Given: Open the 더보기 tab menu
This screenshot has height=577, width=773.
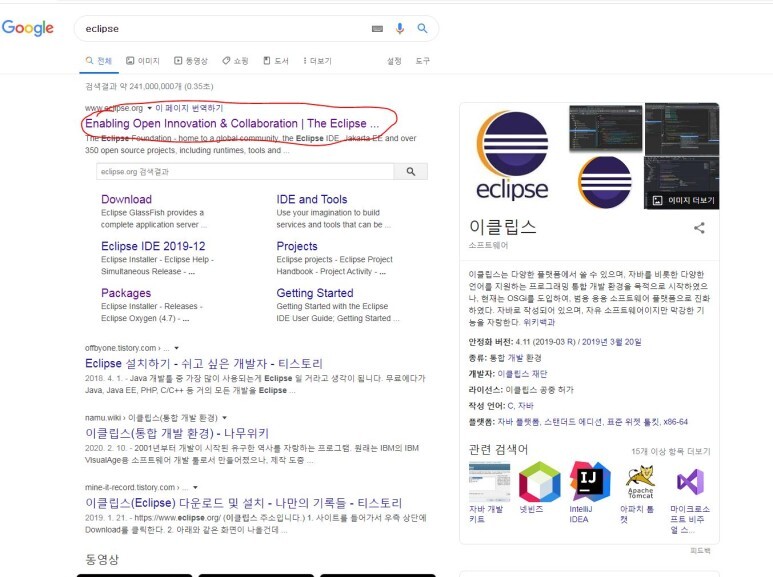Looking at the screenshot, I should pos(317,61).
